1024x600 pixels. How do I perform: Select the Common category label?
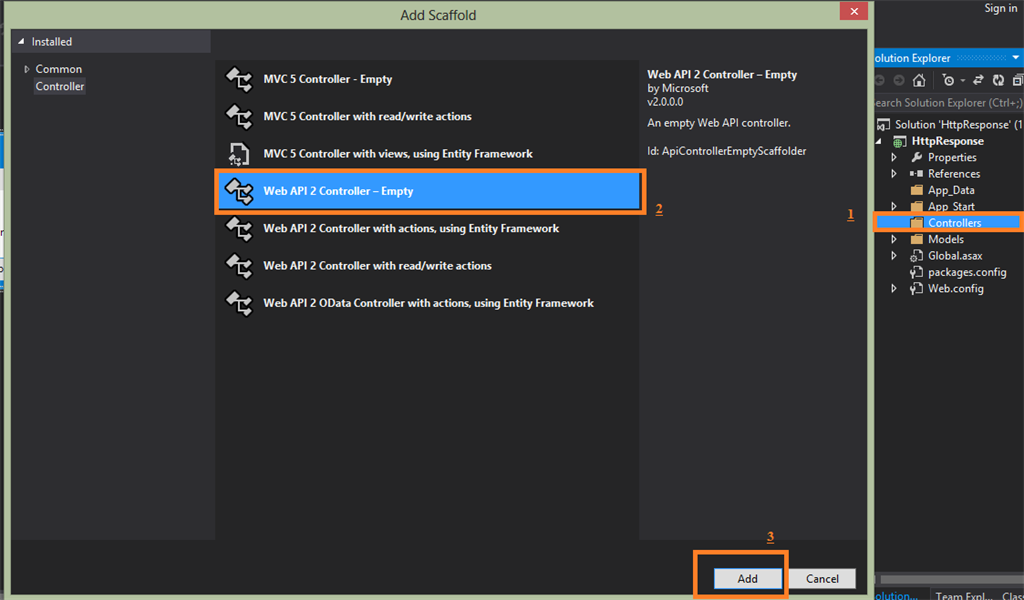59,69
